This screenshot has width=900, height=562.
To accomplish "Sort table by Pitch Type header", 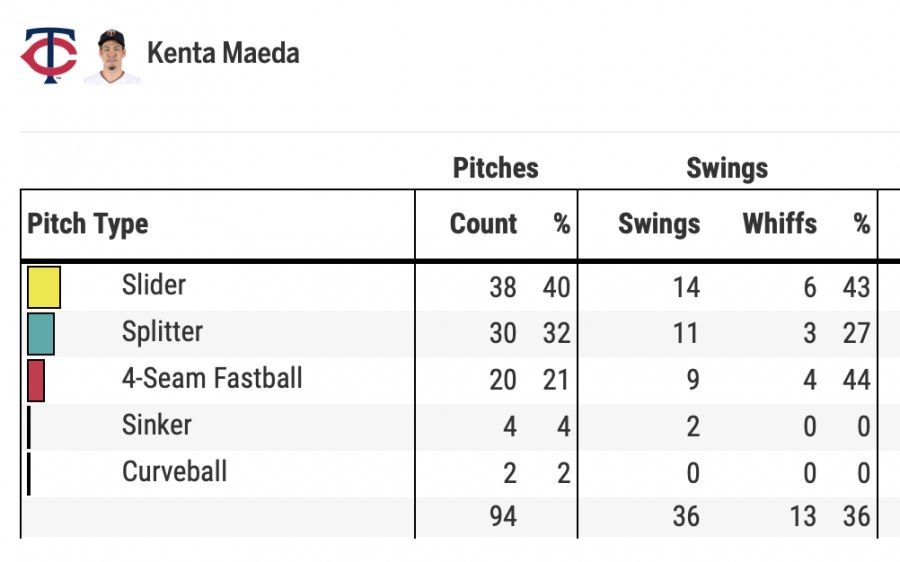I will pyautogui.click(x=88, y=224).
